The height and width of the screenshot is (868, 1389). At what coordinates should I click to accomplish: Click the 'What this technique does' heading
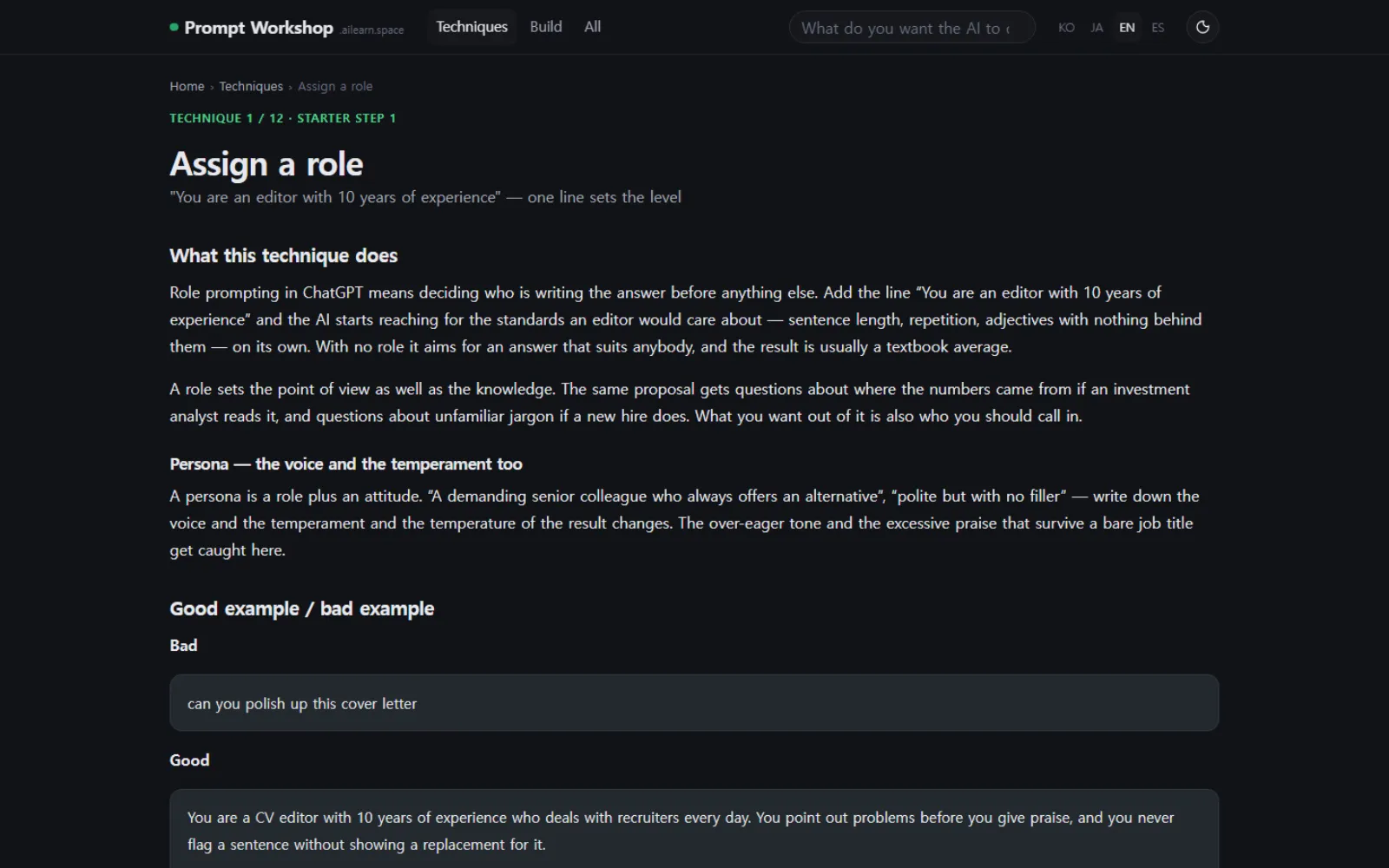[284, 255]
